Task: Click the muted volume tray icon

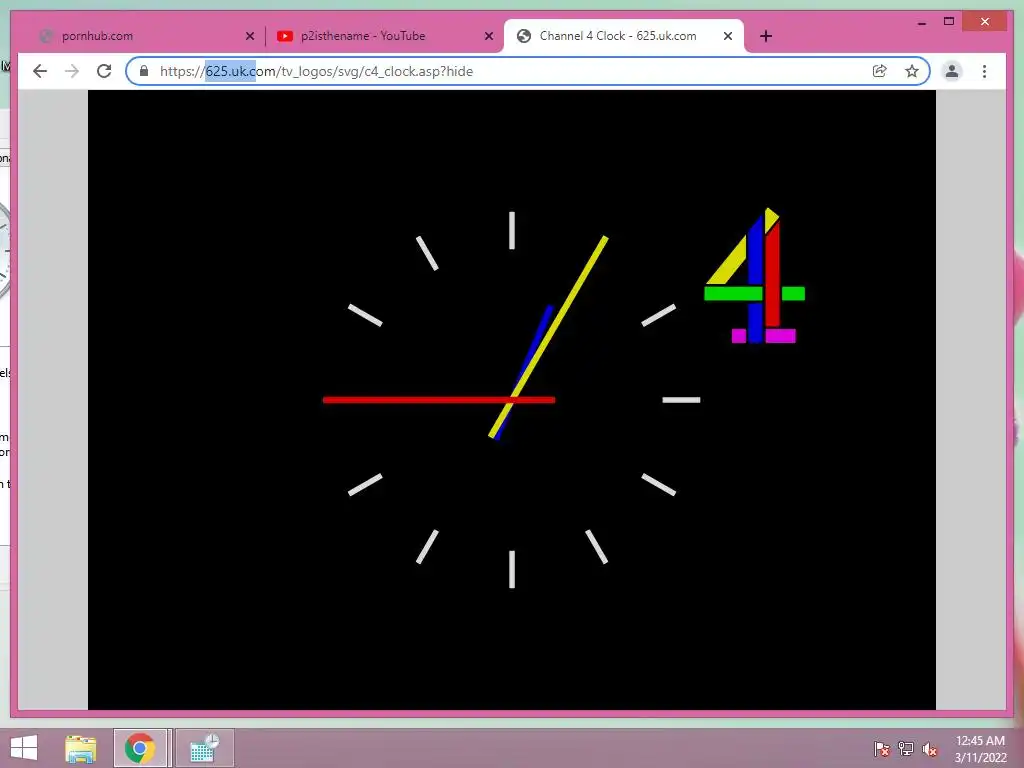Action: (929, 749)
